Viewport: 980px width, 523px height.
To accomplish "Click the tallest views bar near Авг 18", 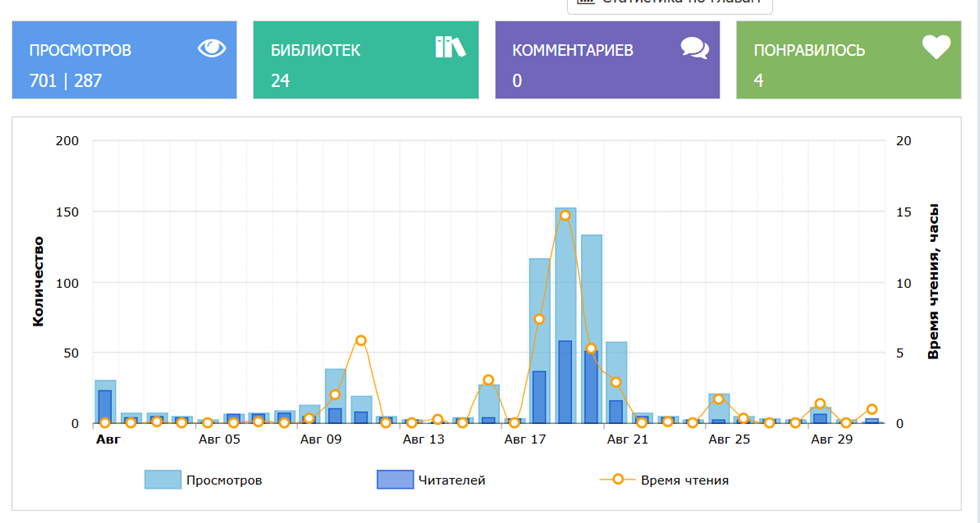I will coord(565,316).
